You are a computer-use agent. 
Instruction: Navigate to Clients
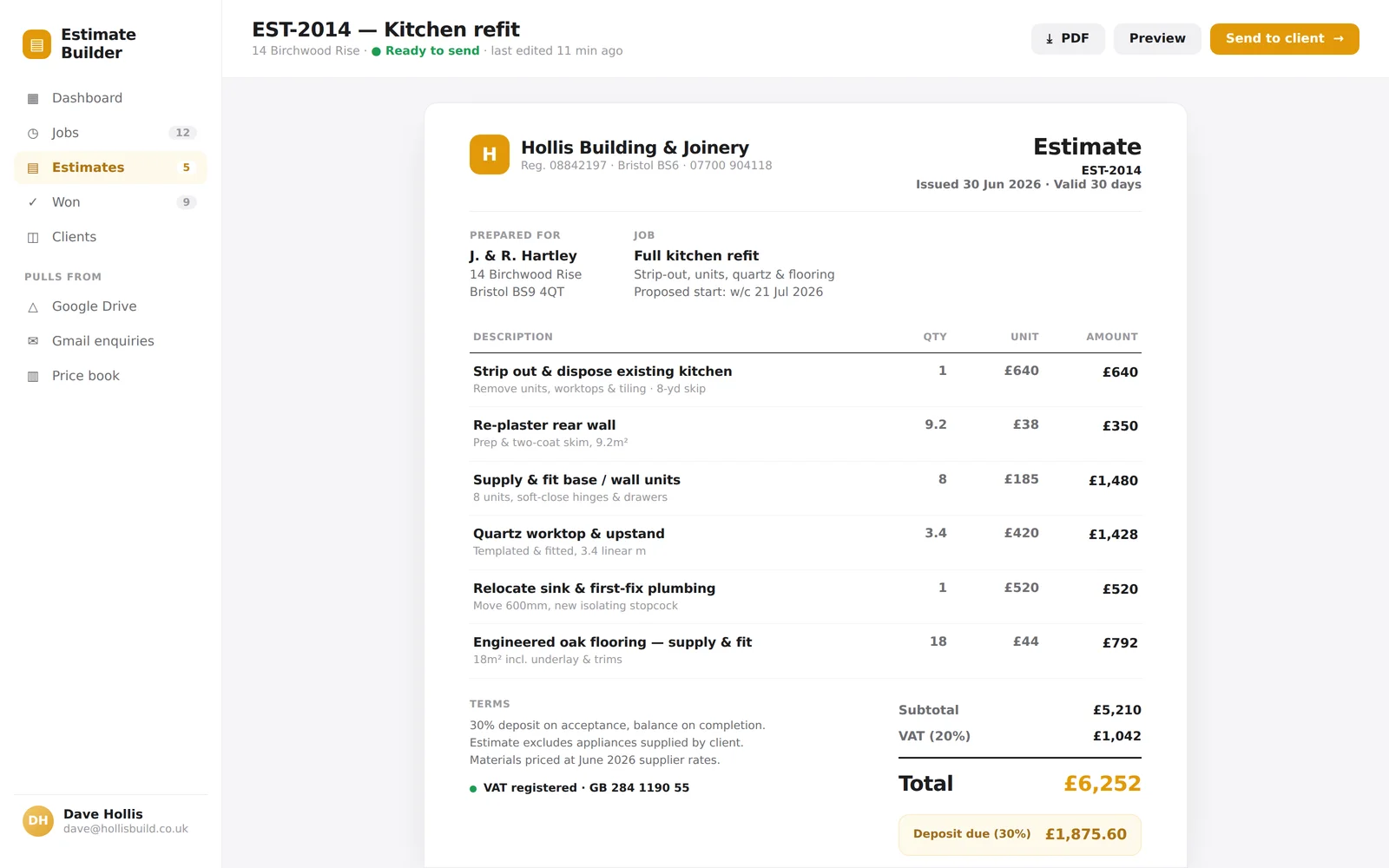110,237
